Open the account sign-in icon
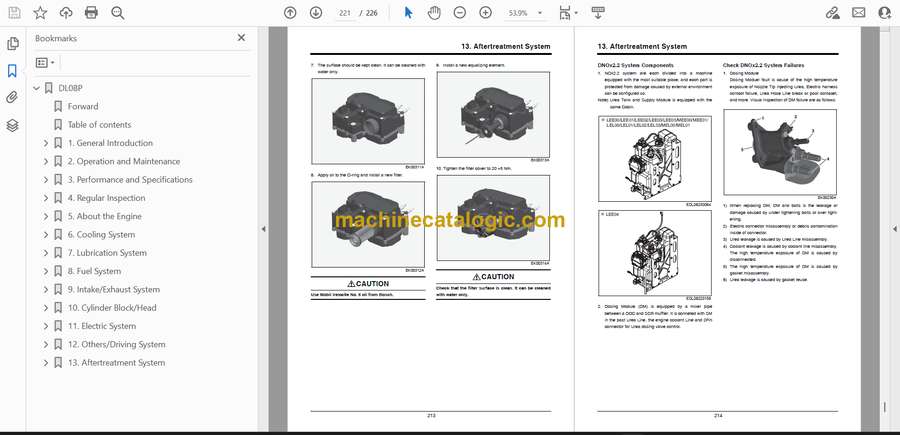Screen dimensions: 900x435 click(885, 13)
